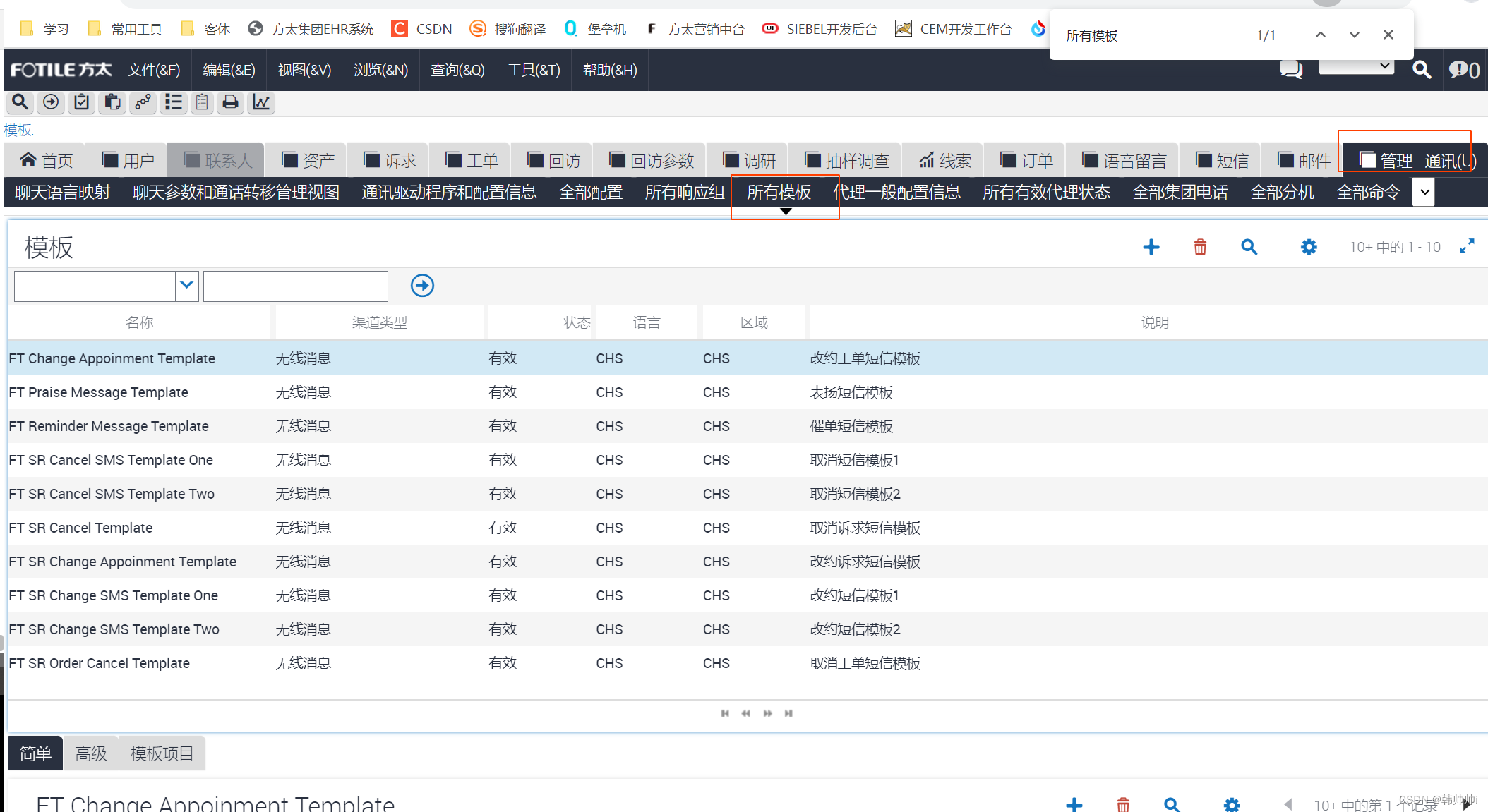Open the 工具(&T) menu
Image resolution: width=1488 pixels, height=812 pixels.
(x=534, y=70)
